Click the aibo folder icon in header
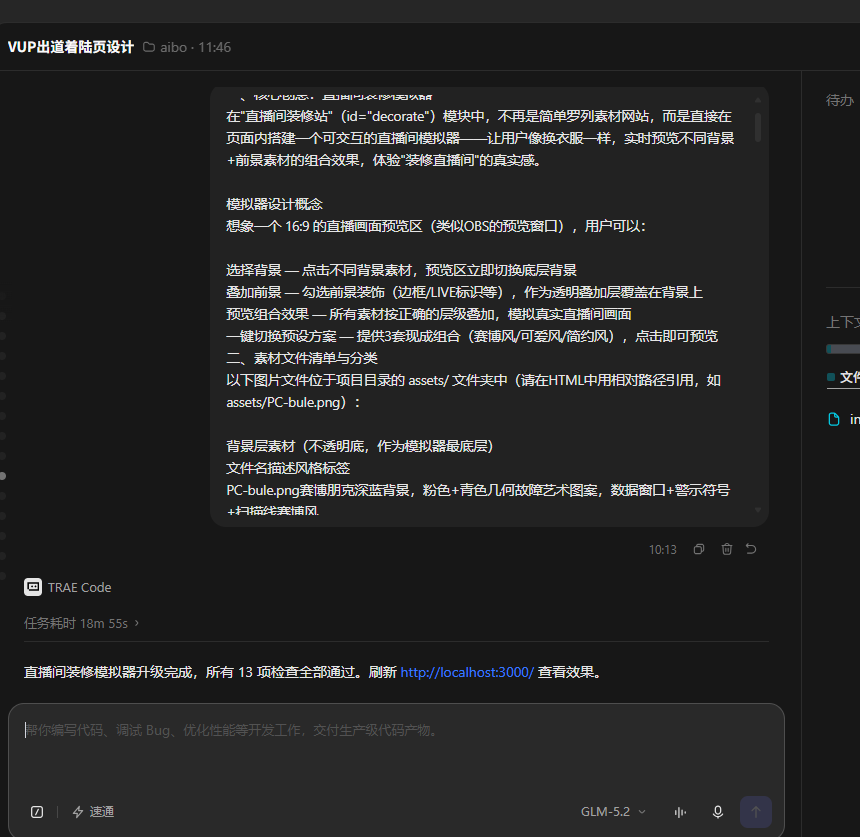The image size is (860, 837). point(149,47)
